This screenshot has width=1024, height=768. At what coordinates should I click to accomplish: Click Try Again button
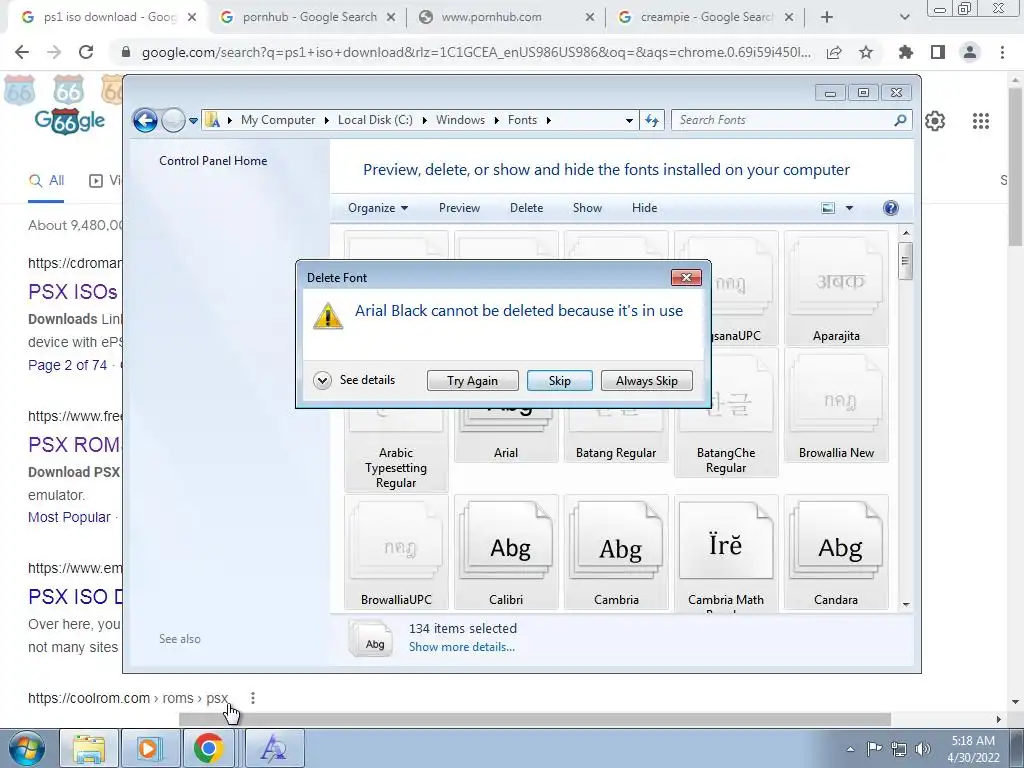coord(473,381)
